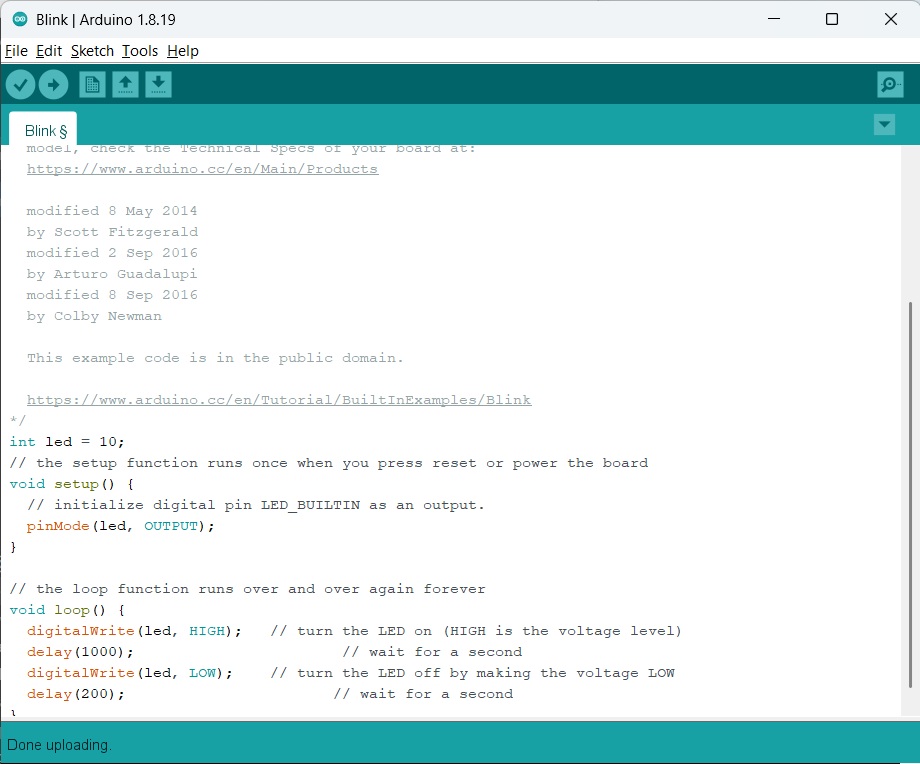Select the Blink sketch tab

[43, 129]
